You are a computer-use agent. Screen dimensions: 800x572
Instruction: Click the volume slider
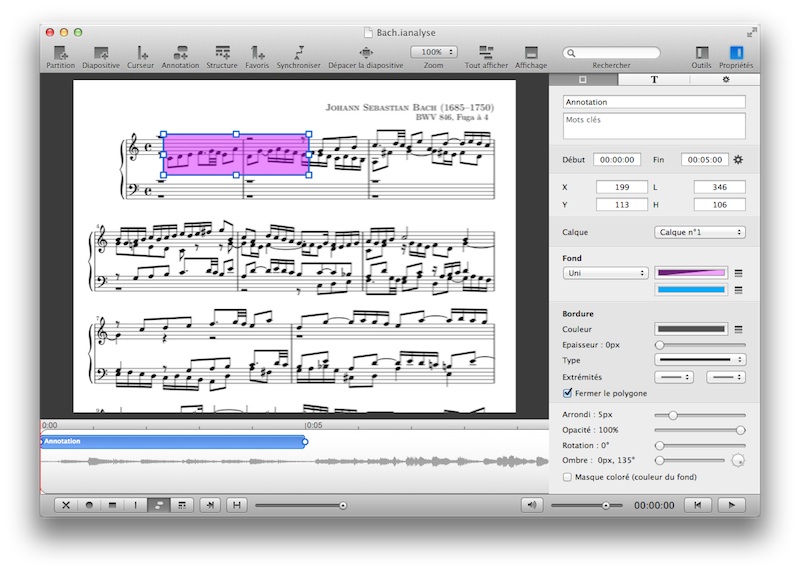point(587,505)
